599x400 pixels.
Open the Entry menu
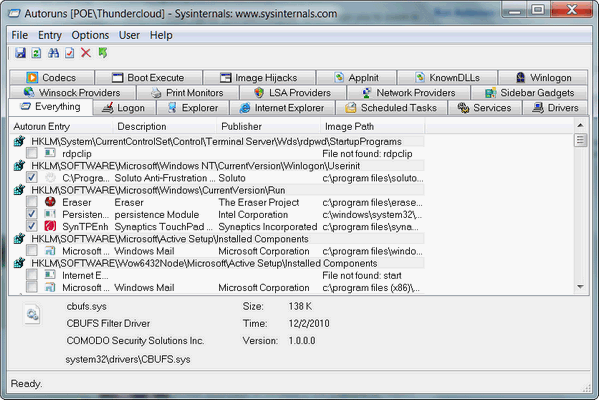[x=50, y=35]
